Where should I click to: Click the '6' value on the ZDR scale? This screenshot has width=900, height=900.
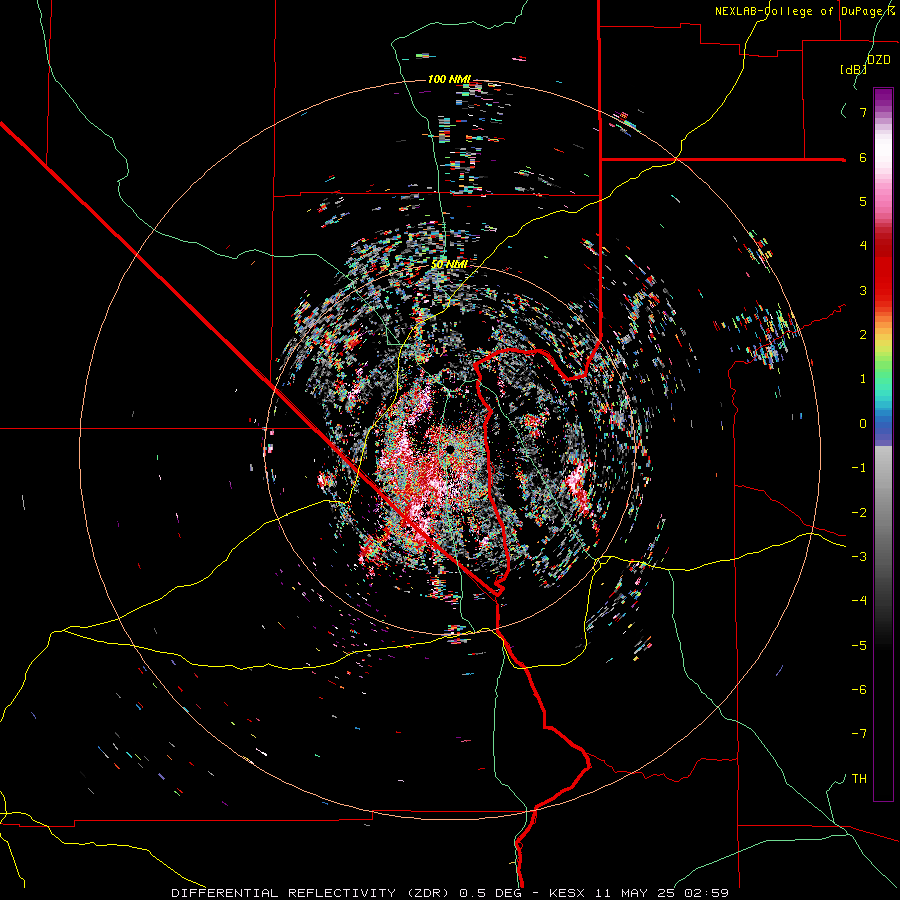(863, 157)
